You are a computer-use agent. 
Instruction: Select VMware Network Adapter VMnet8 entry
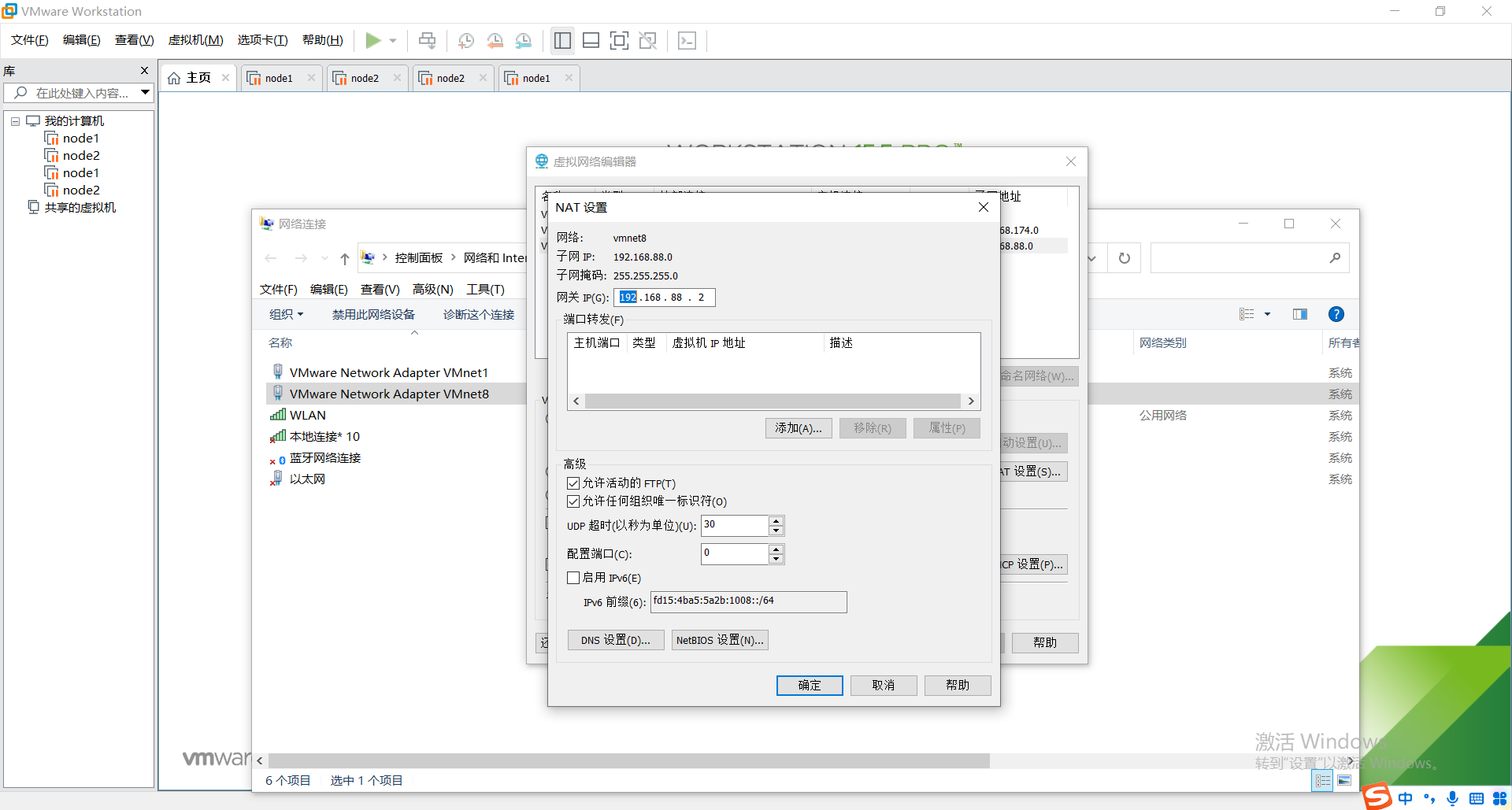(x=389, y=394)
